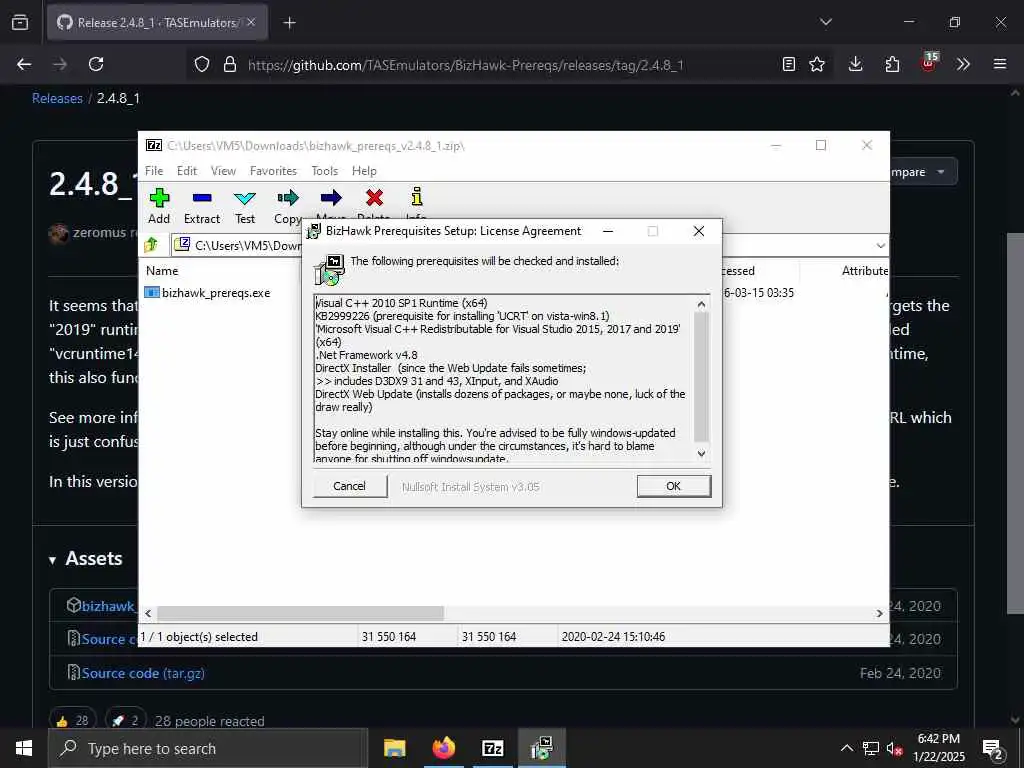Click Cancel in the BizHawk Setup dialog
This screenshot has width=1024, height=768.
coord(349,486)
